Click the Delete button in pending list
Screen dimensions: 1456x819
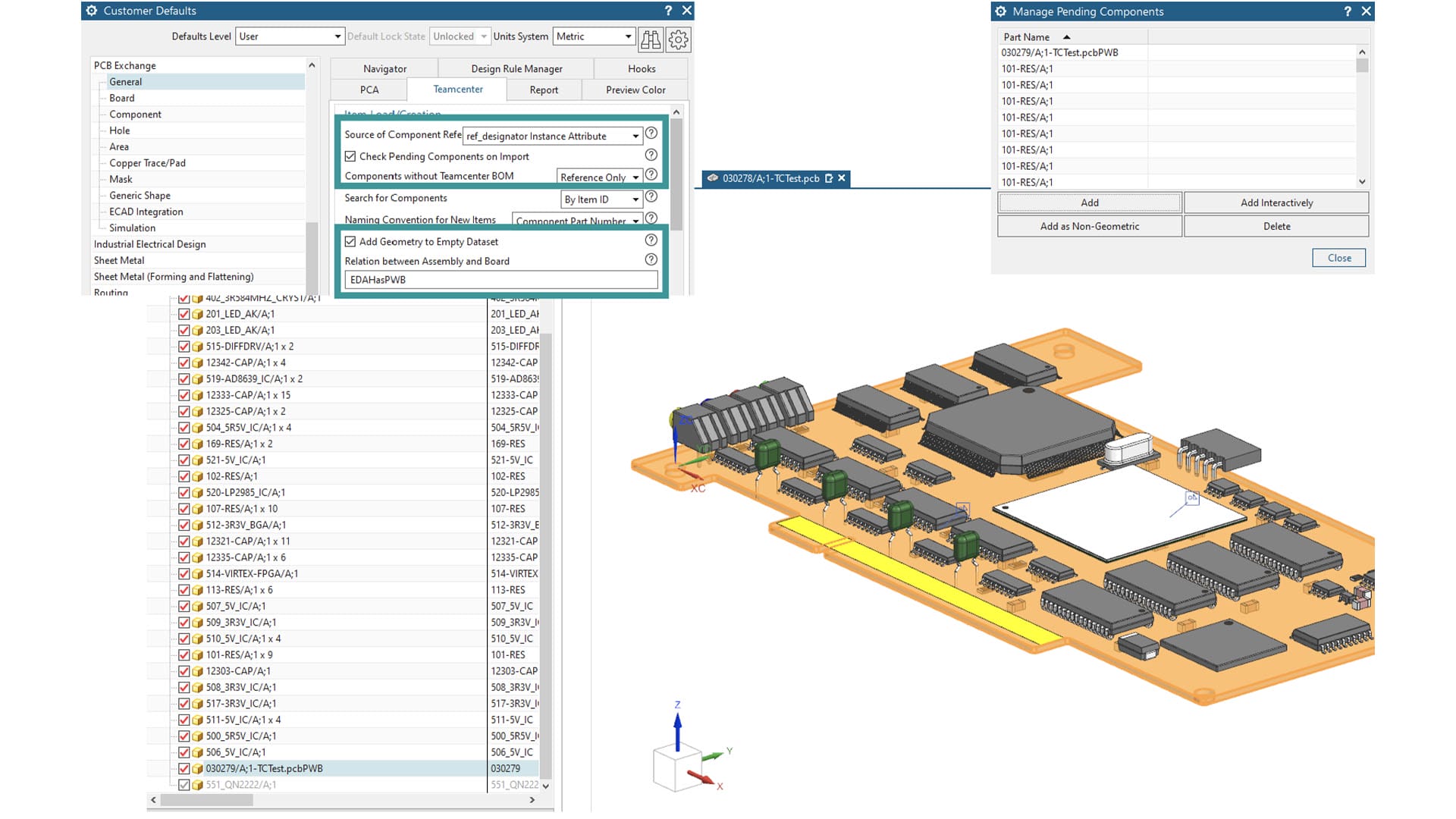tap(1276, 225)
